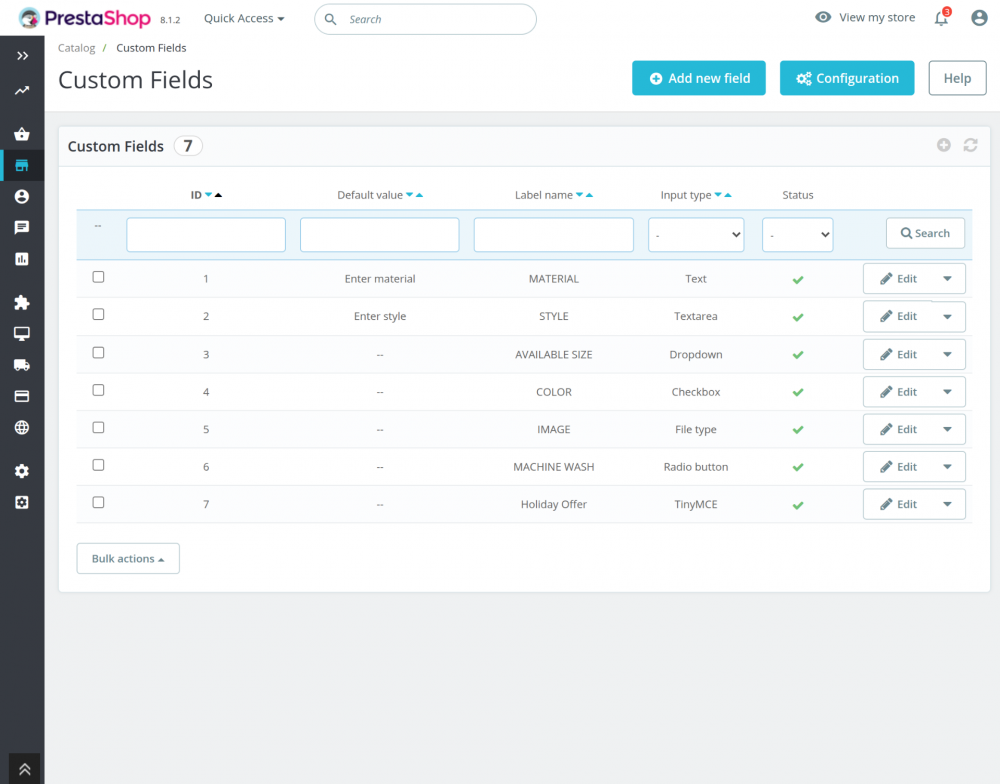Open the Catalog store icon in sidebar

pos(22,166)
